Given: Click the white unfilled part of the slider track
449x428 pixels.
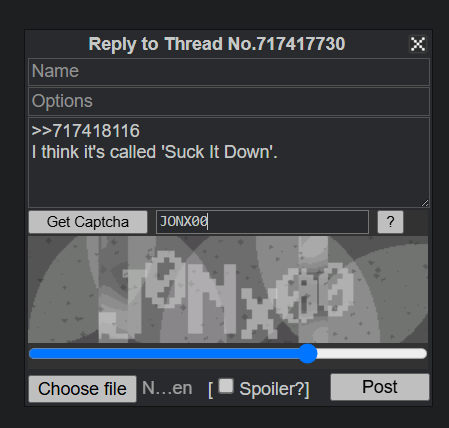Looking at the screenshot, I should click(x=372, y=354).
